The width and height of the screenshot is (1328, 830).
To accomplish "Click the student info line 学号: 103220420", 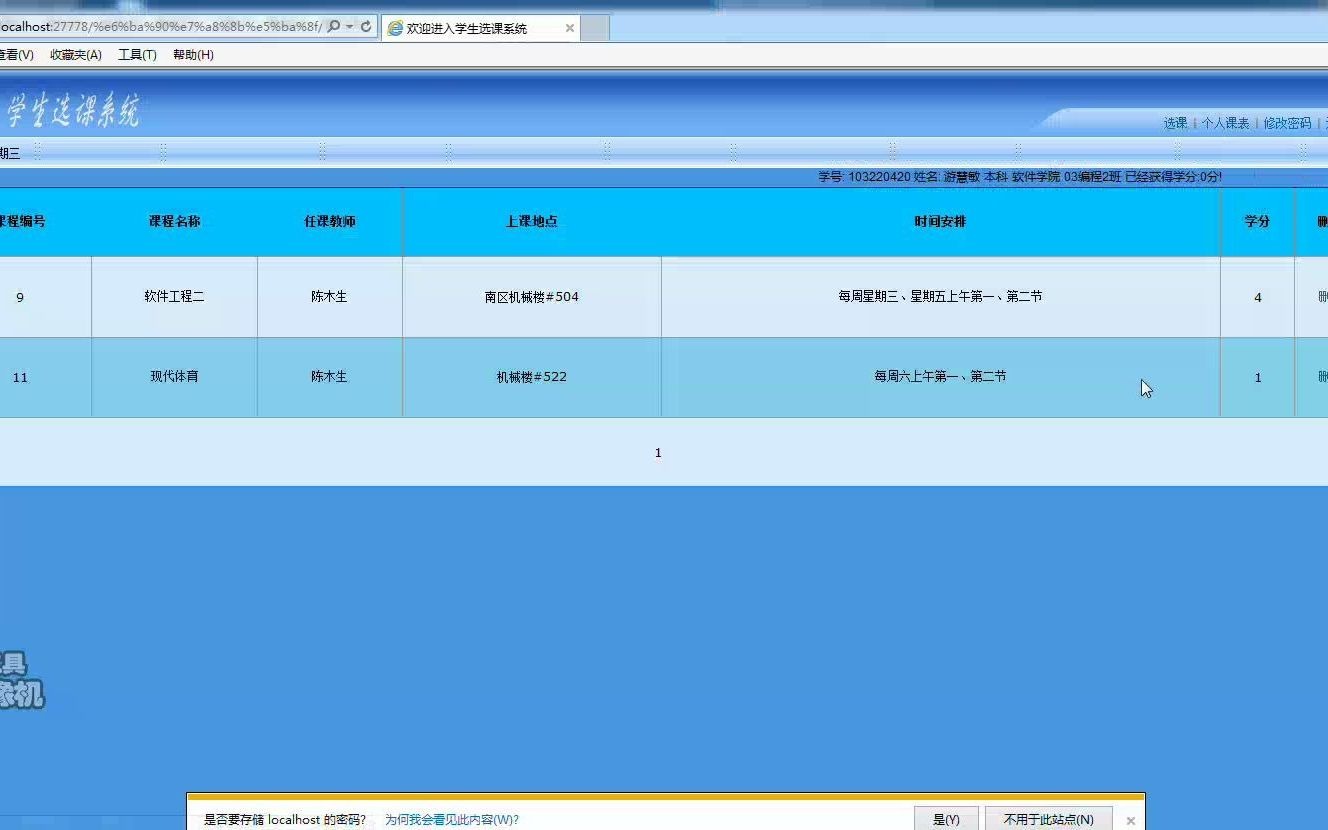I will tap(1020, 177).
